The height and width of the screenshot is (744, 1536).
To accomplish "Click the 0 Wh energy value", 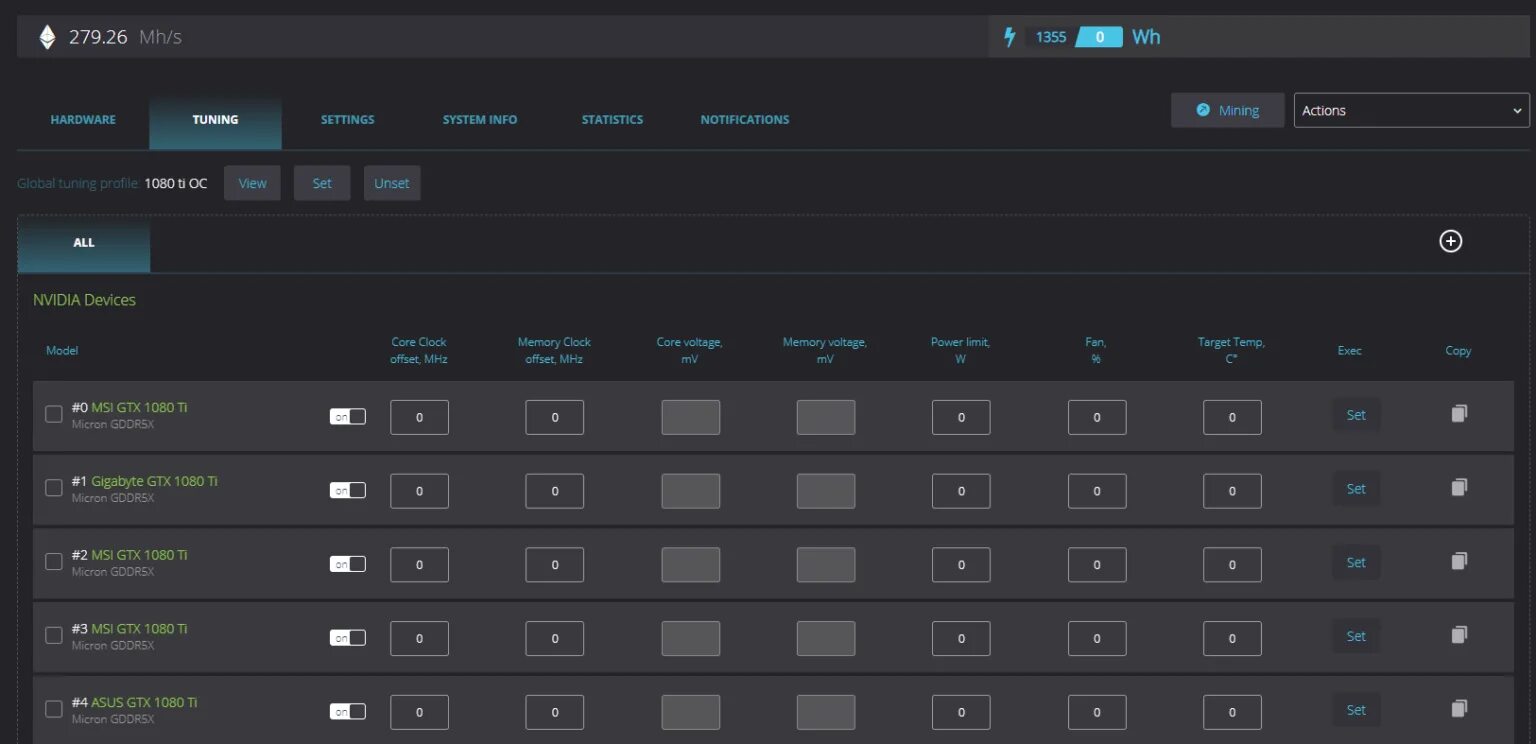I will point(1100,37).
